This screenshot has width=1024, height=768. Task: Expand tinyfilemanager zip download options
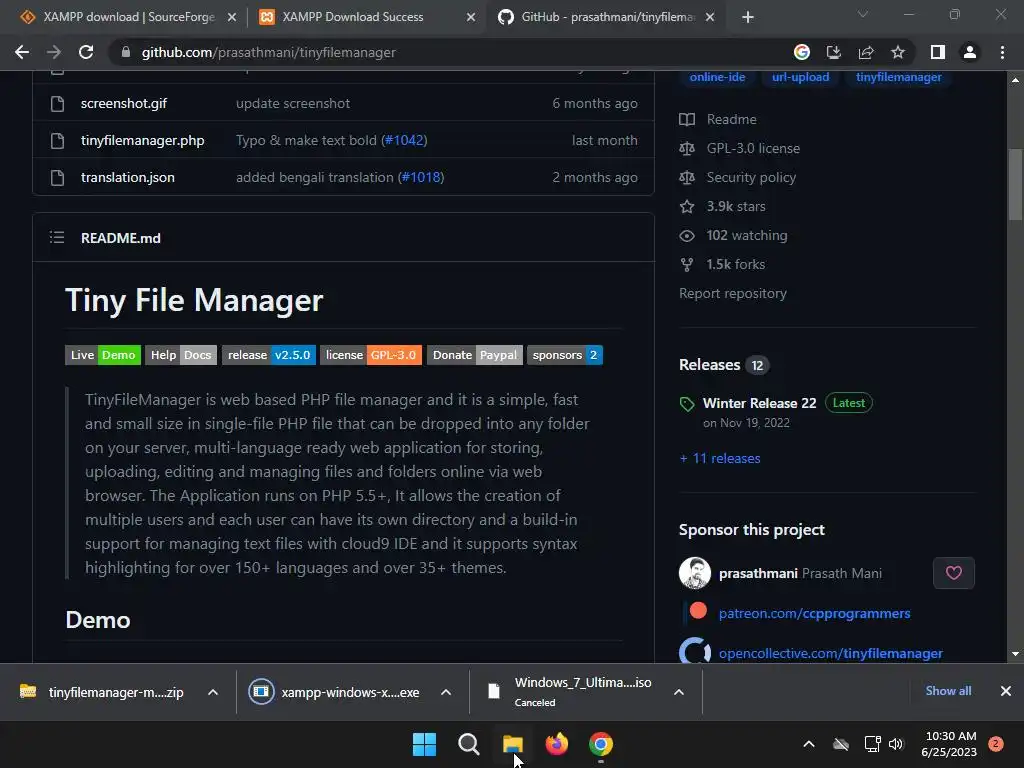click(213, 692)
